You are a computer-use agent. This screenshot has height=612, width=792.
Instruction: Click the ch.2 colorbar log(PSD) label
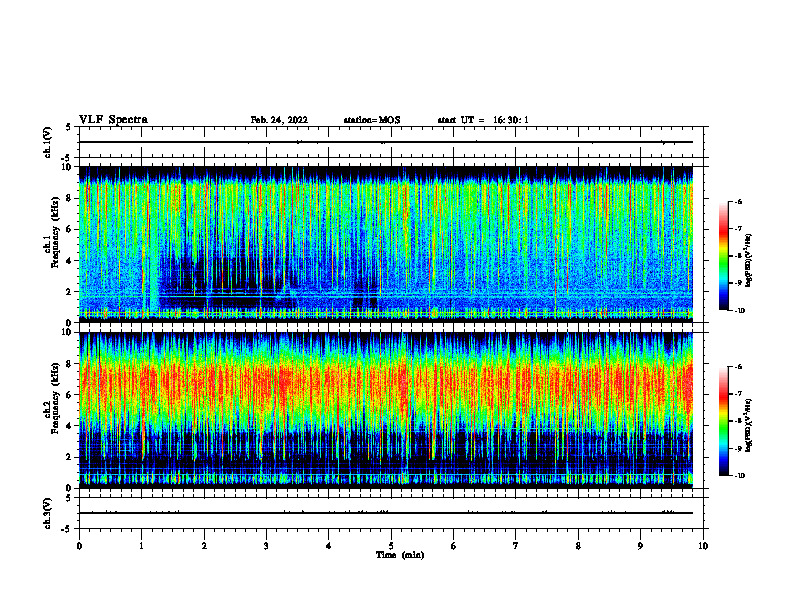749,425
